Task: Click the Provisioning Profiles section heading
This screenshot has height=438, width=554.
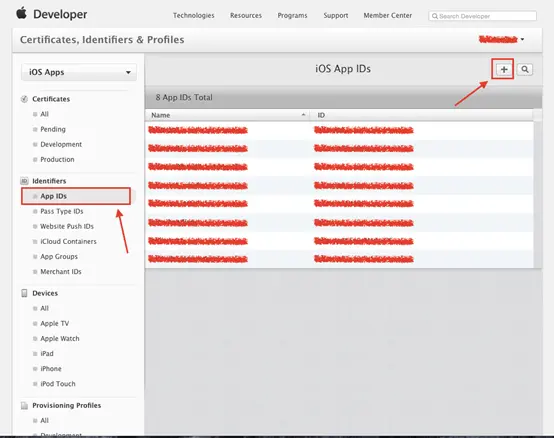Action: 66,406
